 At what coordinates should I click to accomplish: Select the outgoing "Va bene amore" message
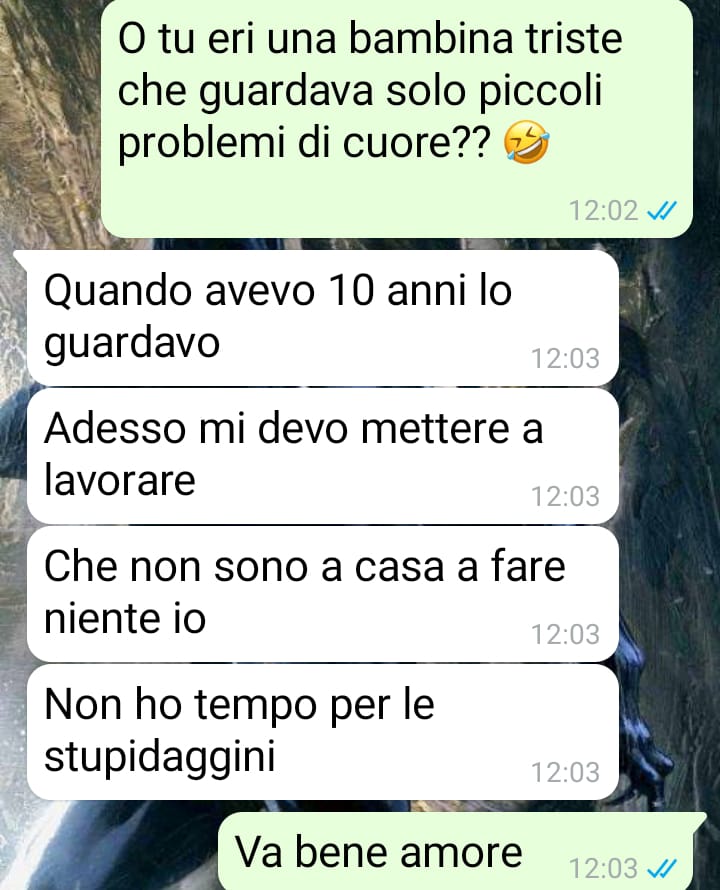pos(456,851)
